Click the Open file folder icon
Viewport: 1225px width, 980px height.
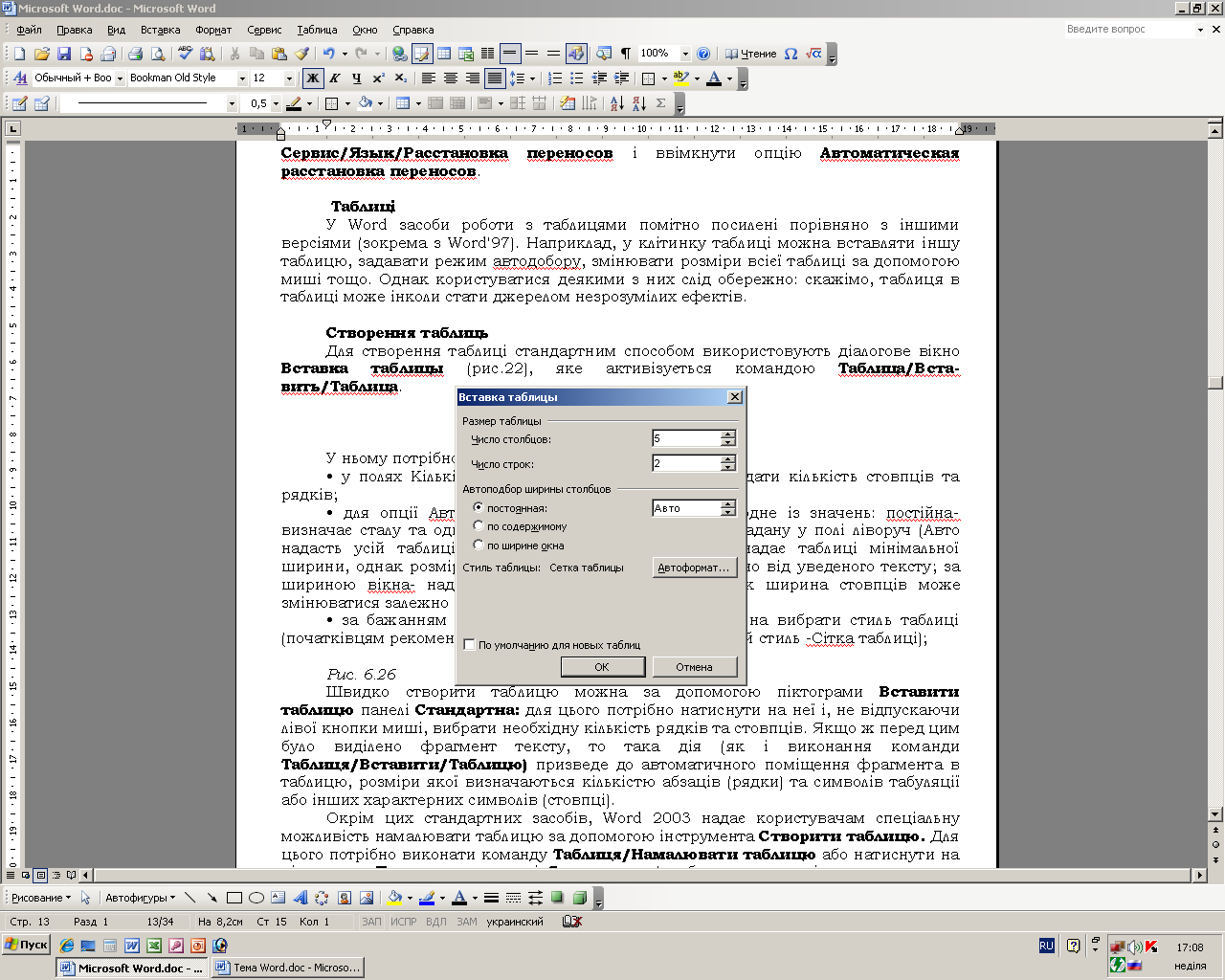click(41, 54)
